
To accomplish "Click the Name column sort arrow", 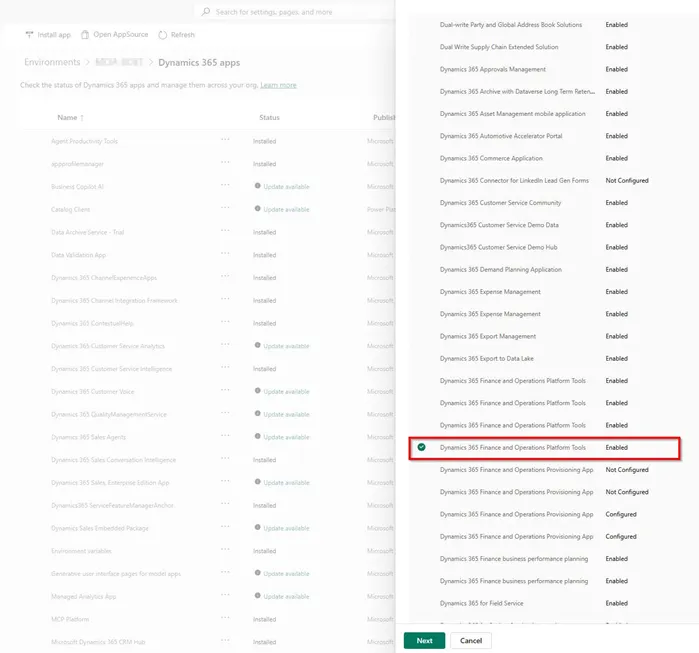I will pyautogui.click(x=82, y=118).
